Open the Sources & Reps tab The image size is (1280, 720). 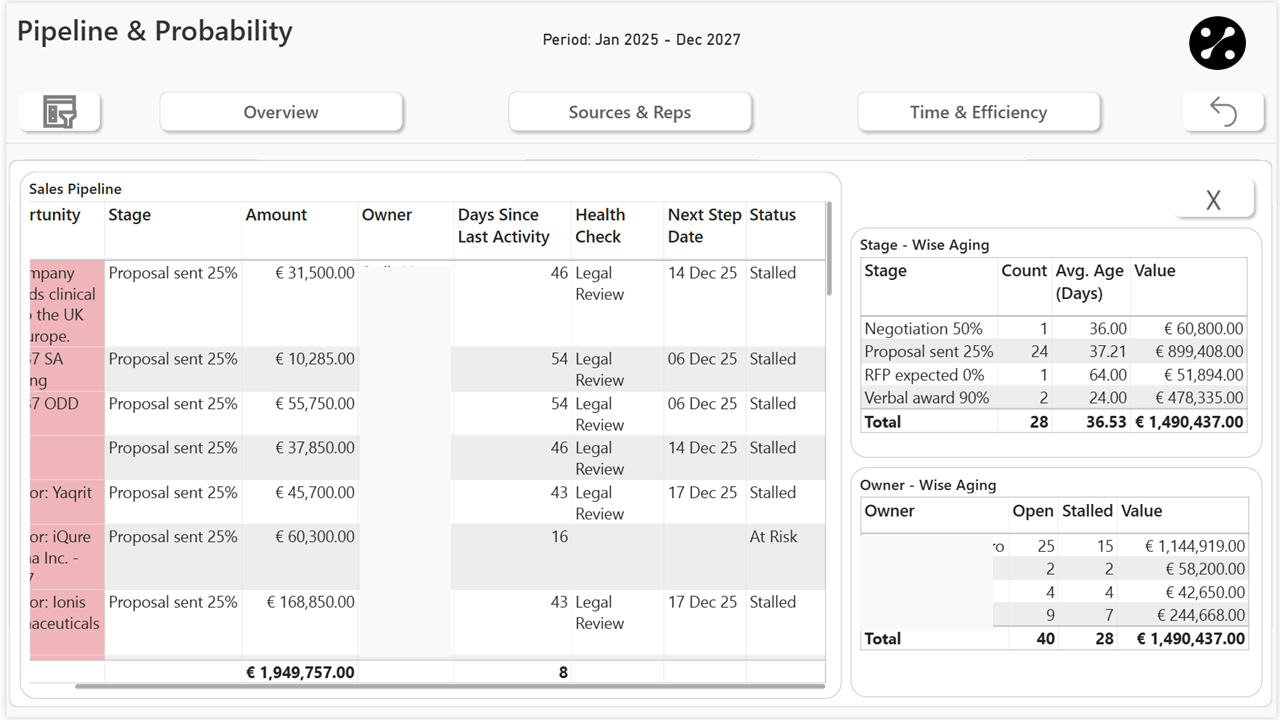(630, 112)
